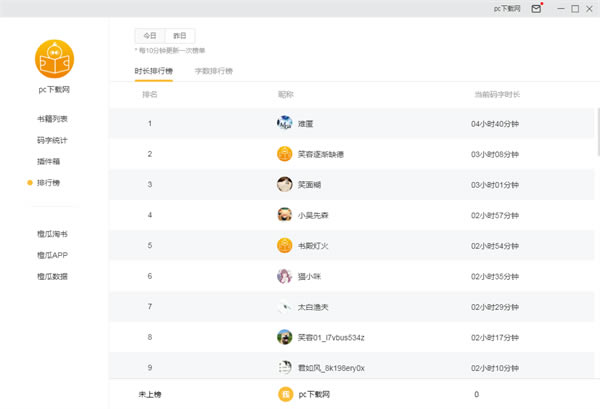Screen dimensions: 600x409
Task: Switch to the 昨日 ranking
Action: pyautogui.click(x=178, y=34)
